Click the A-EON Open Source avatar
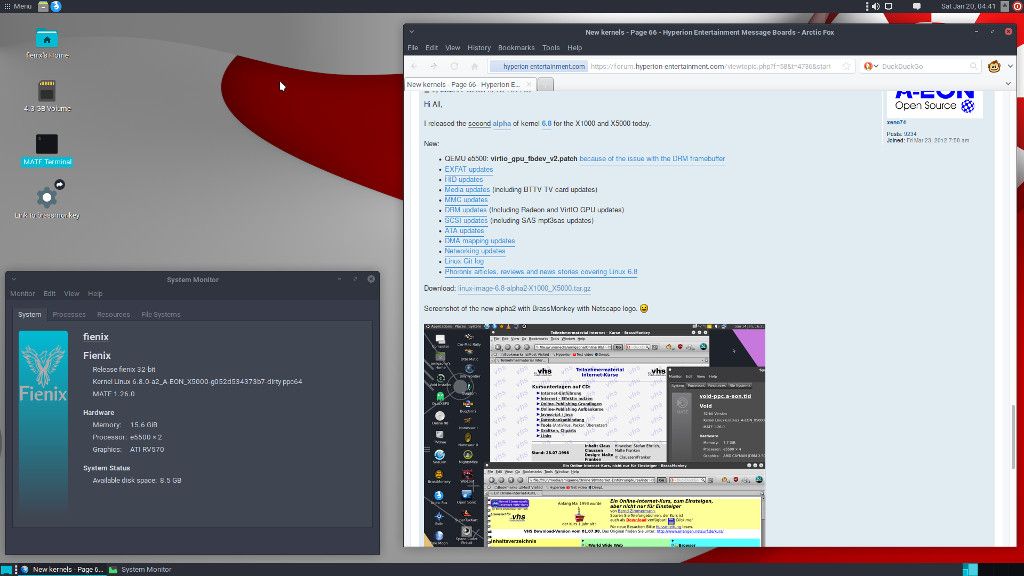This screenshot has width=1024, height=576. click(x=935, y=103)
